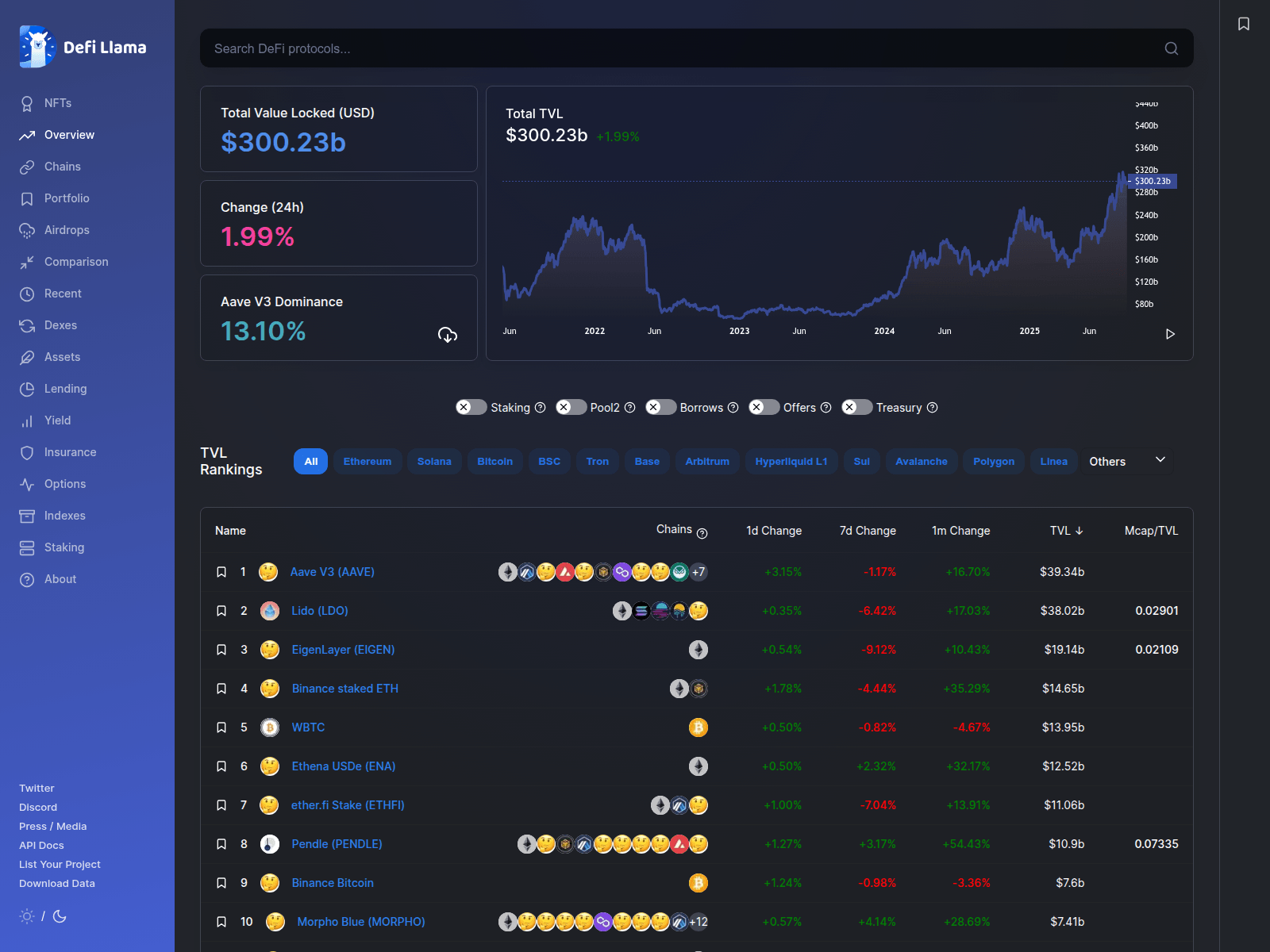
Task: Click the Chains column help icon
Action: pos(702,534)
